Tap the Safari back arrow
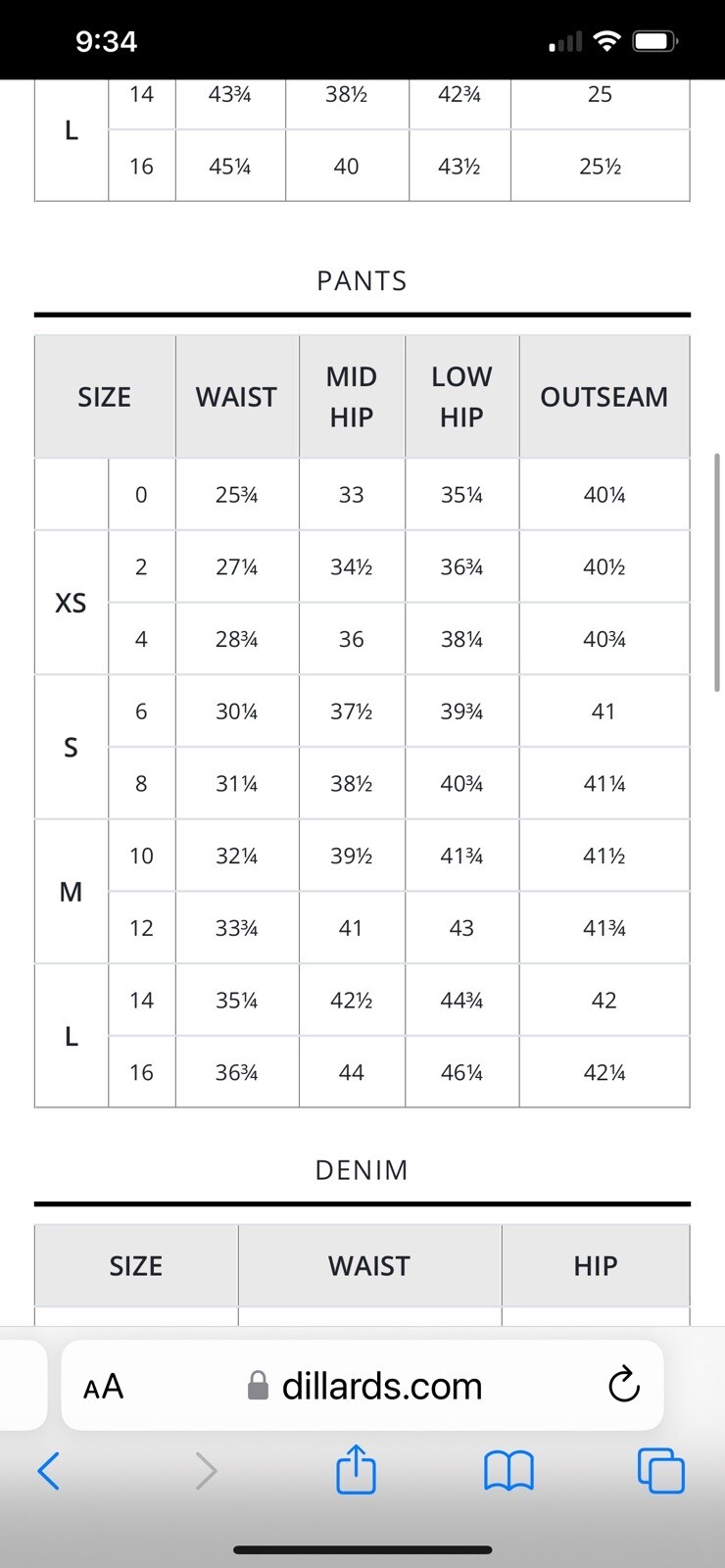 [48, 1471]
